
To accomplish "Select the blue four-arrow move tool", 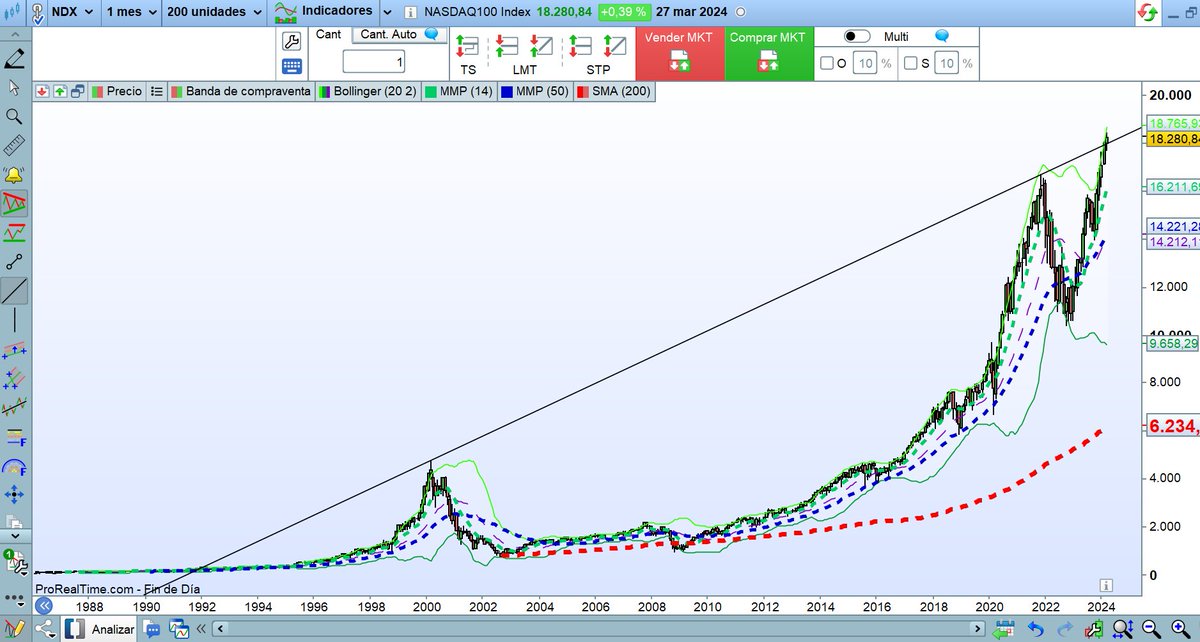I will point(14,495).
